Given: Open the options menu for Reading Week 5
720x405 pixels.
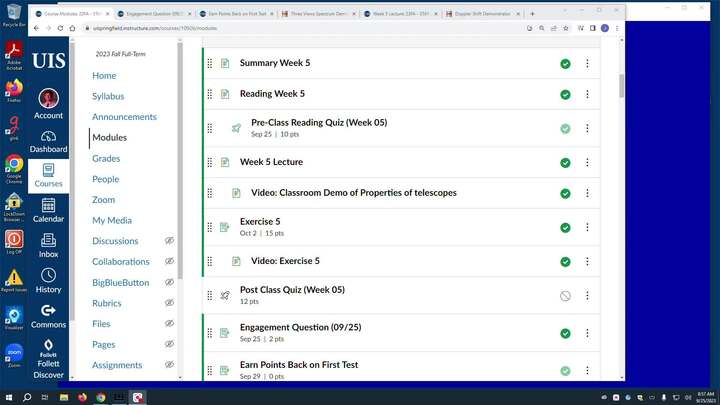Looking at the screenshot, I should click(x=587, y=95).
